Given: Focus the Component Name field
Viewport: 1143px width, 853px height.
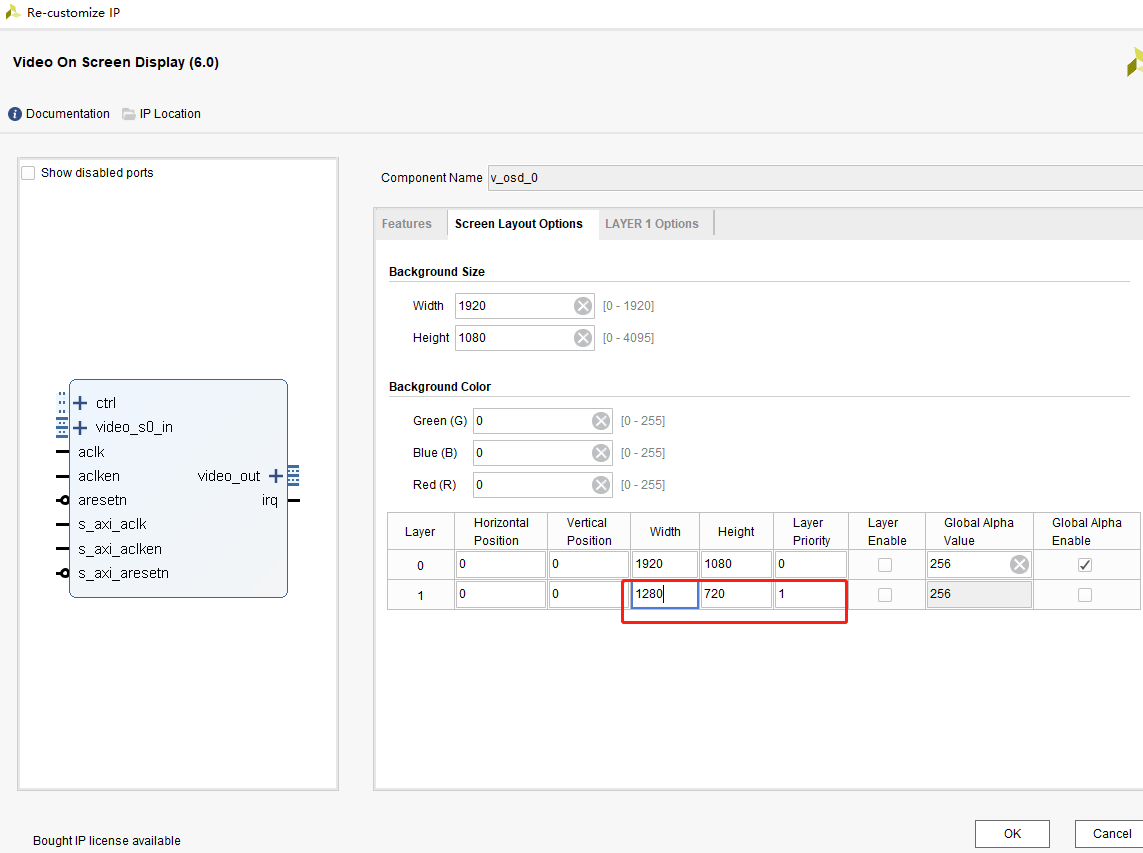Looking at the screenshot, I should pyautogui.click(x=815, y=178).
